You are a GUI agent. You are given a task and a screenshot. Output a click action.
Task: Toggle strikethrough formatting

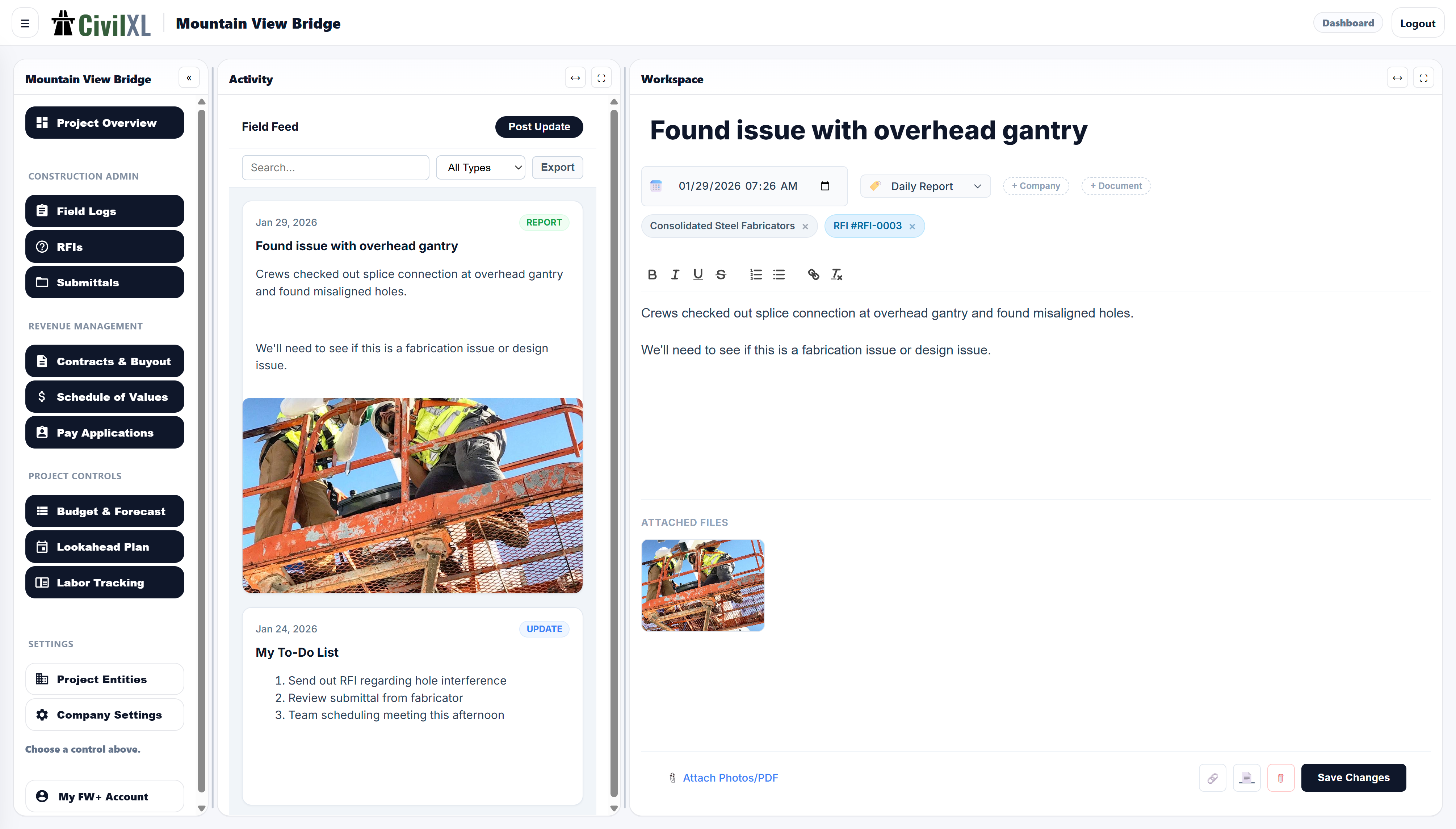[721, 274]
